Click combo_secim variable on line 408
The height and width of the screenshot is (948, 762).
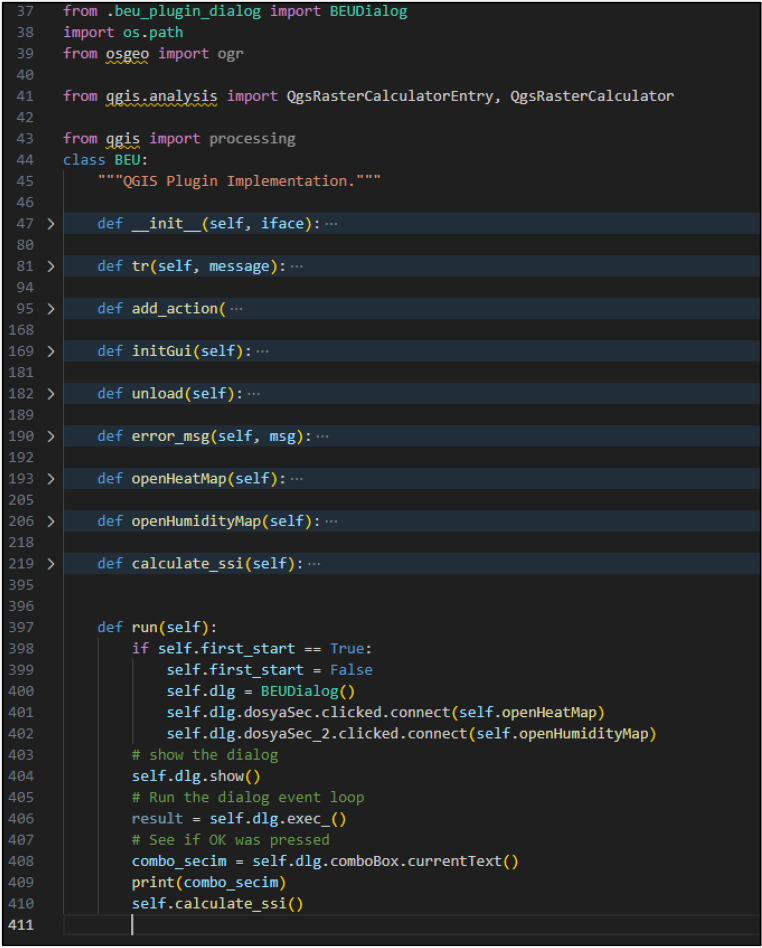[179, 861]
